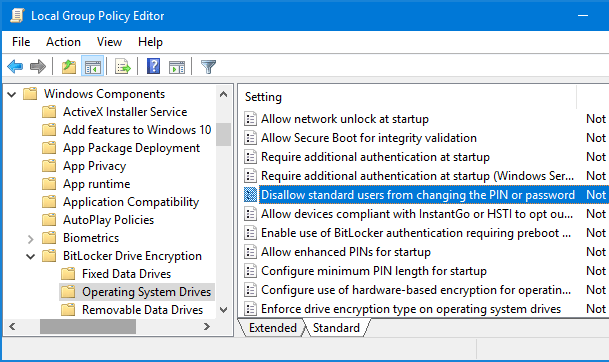Open the Help question-mark icon

[153, 66]
